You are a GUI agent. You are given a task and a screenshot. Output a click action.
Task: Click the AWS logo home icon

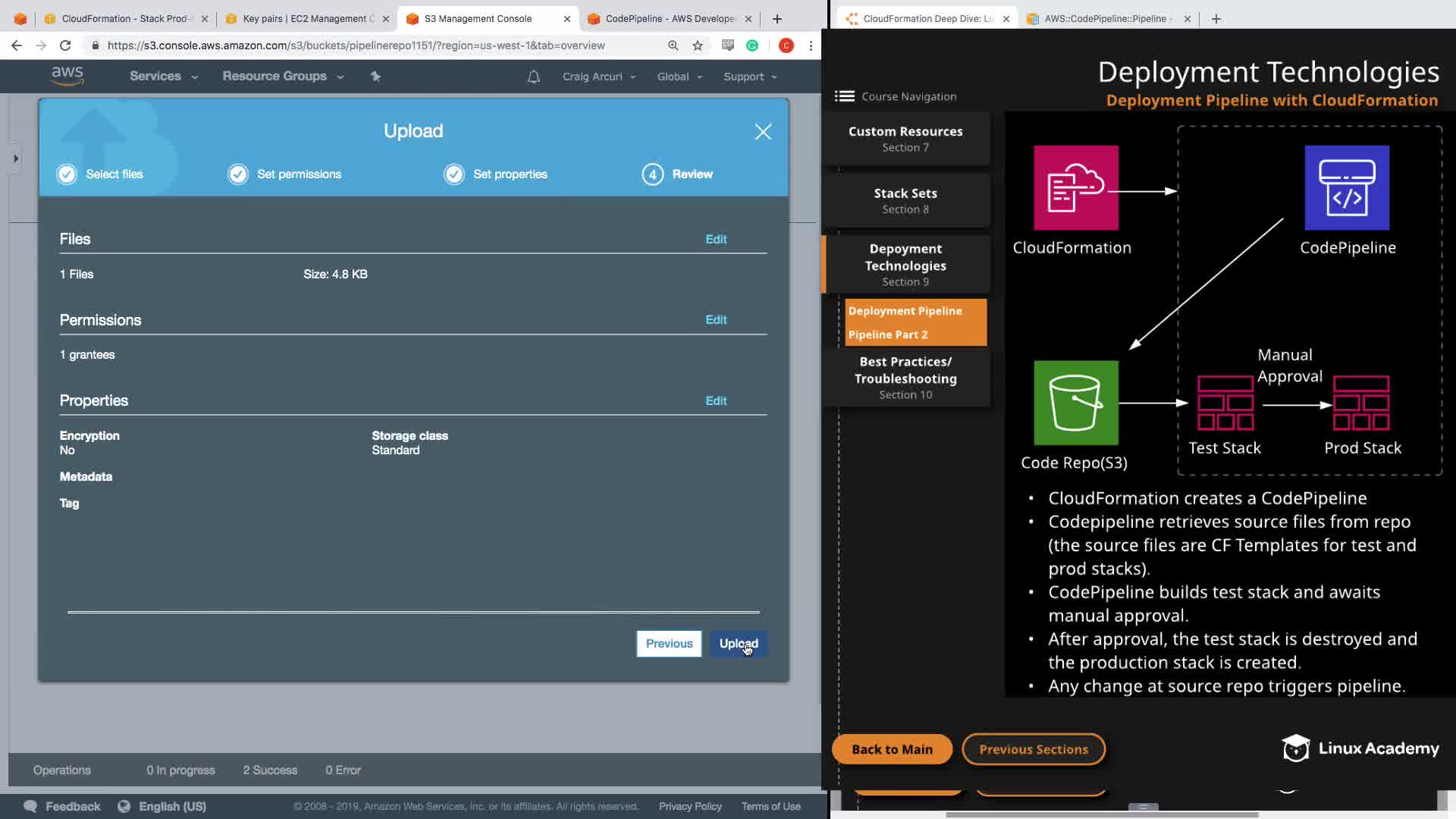pyautogui.click(x=67, y=76)
